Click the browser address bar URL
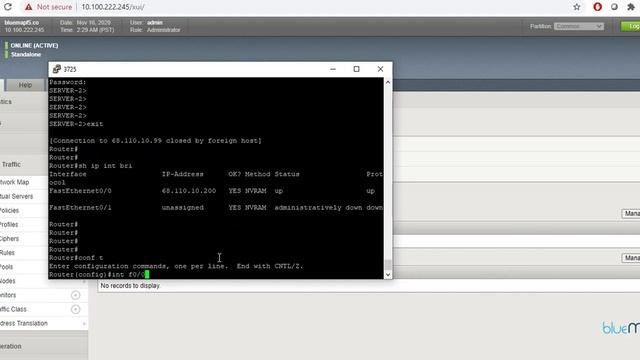Image resolution: width=640 pixels, height=360 pixels. click(113, 7)
